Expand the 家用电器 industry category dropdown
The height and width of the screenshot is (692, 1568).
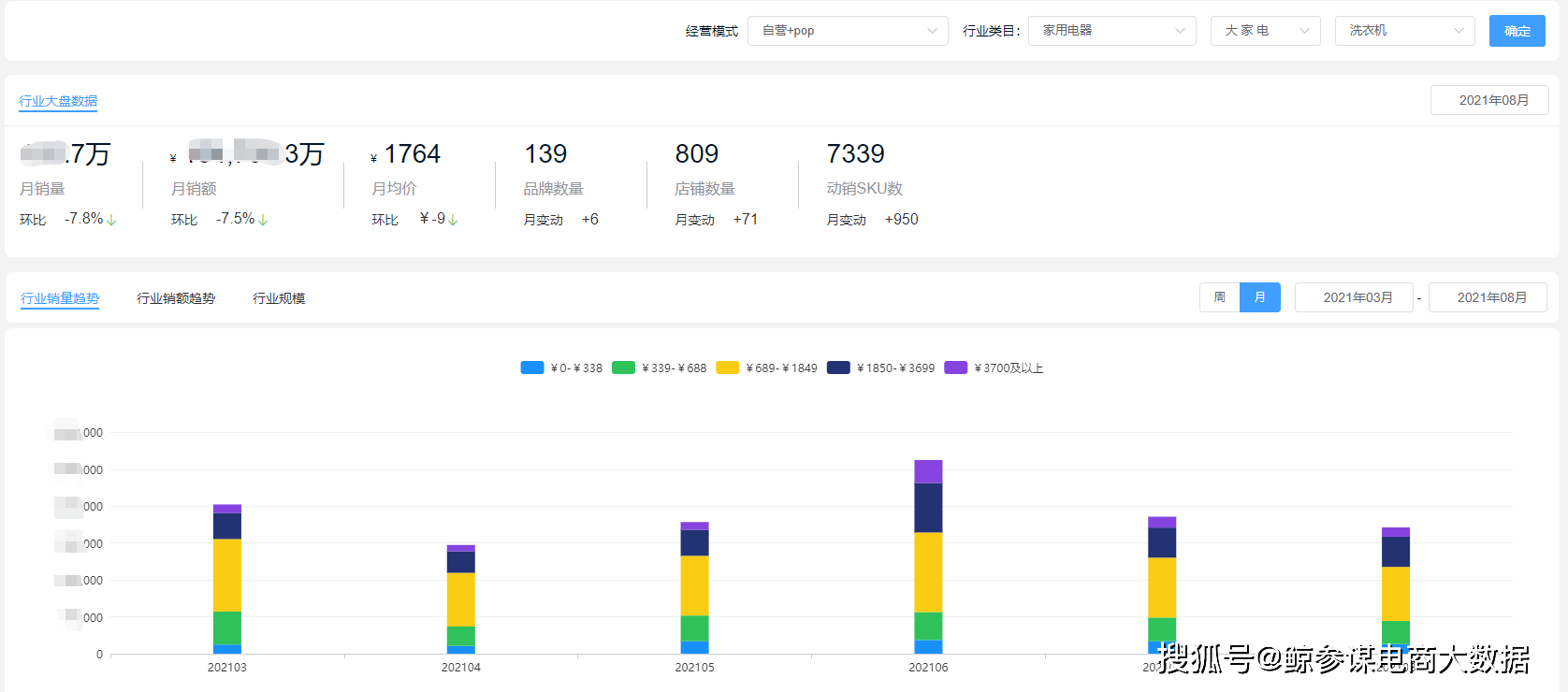pyautogui.click(x=1111, y=31)
